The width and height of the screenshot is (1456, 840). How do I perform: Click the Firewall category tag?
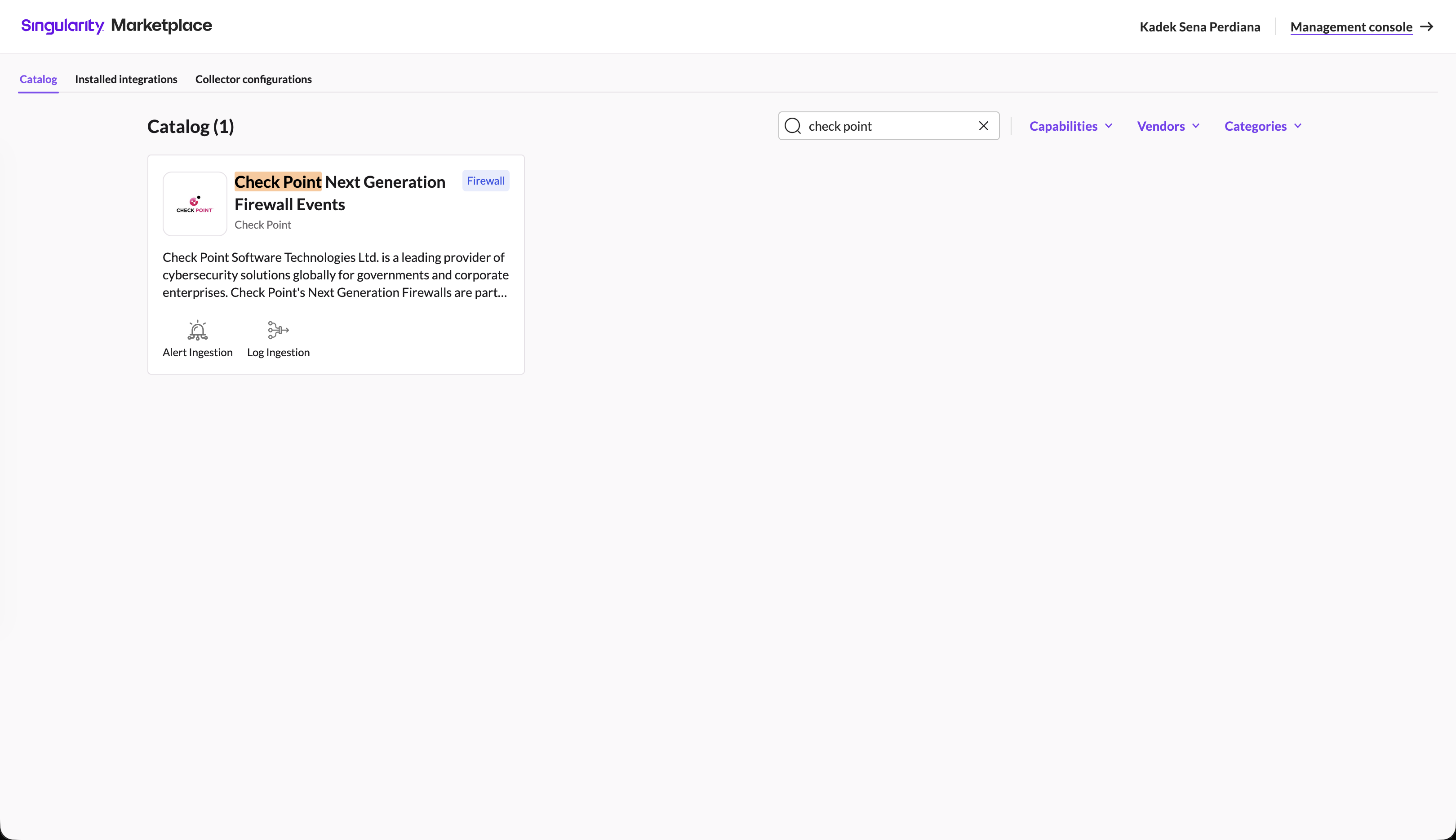485,181
